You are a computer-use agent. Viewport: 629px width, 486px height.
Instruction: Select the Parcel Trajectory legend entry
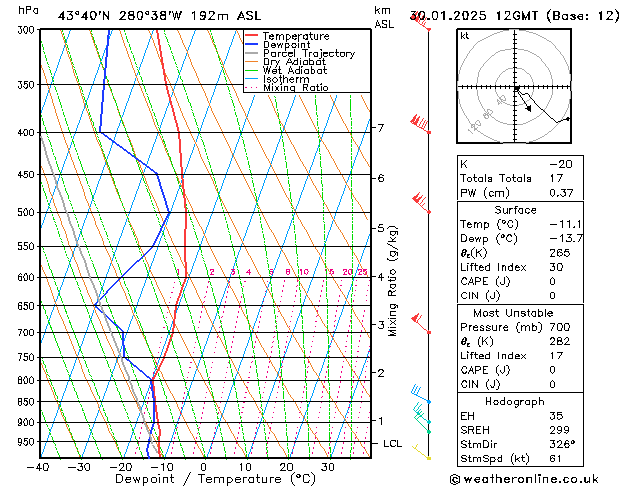[x=300, y=53]
